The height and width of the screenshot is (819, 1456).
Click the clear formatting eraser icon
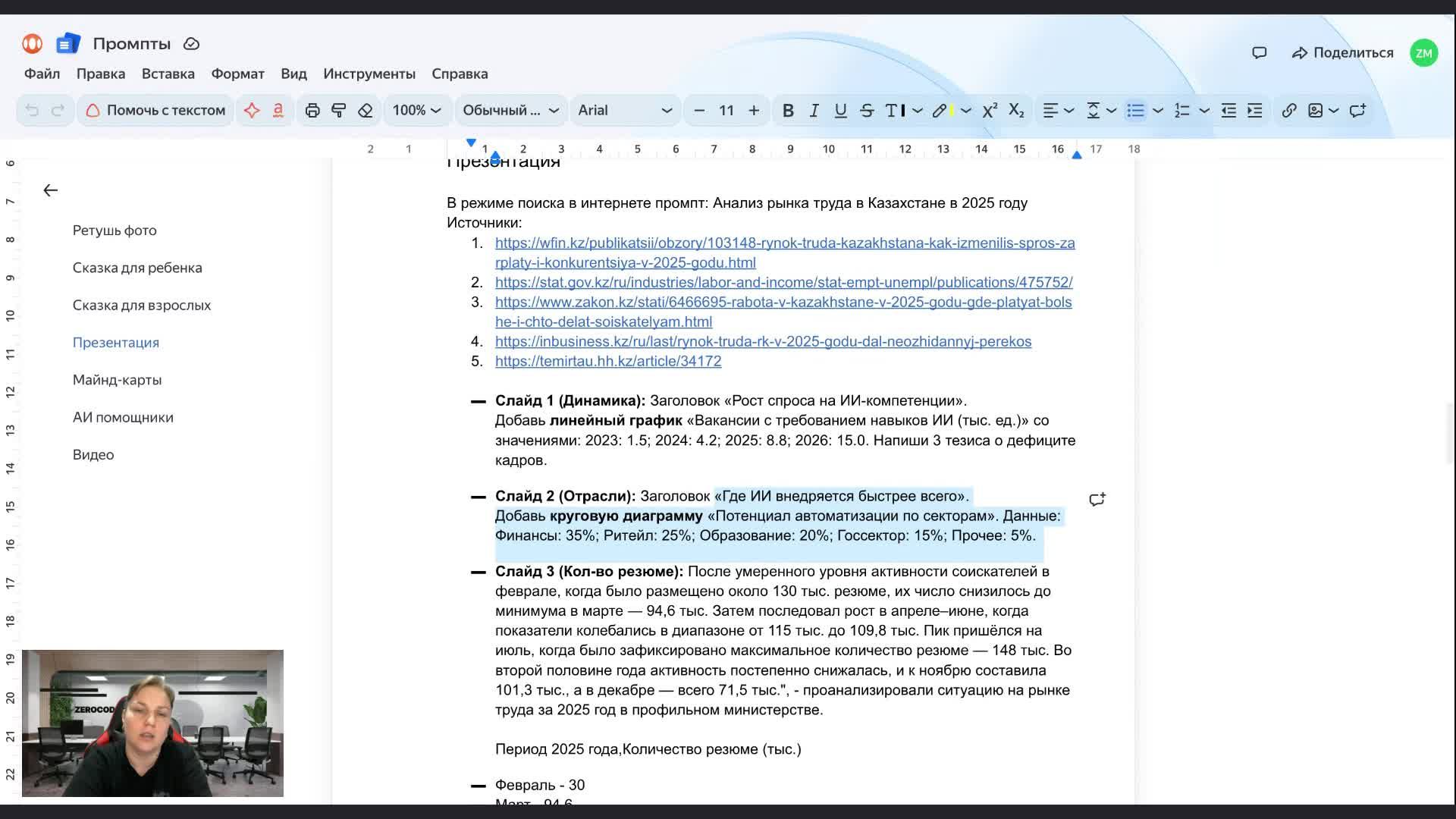tap(366, 111)
